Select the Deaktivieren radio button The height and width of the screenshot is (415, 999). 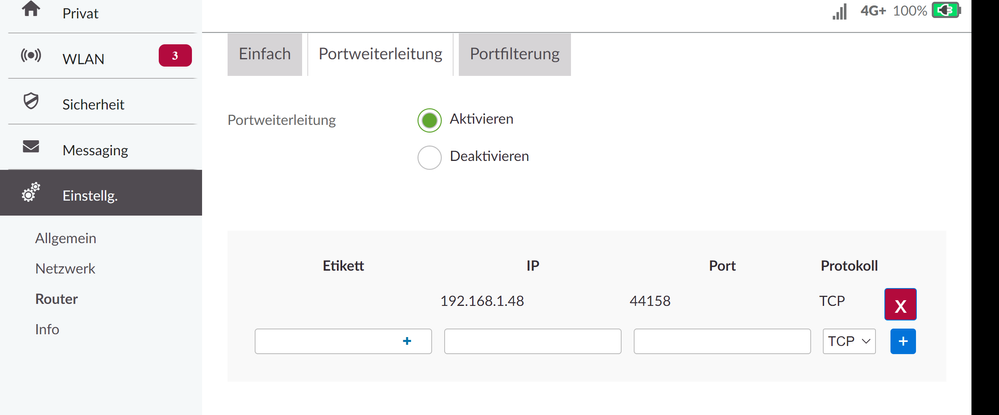tap(429, 157)
